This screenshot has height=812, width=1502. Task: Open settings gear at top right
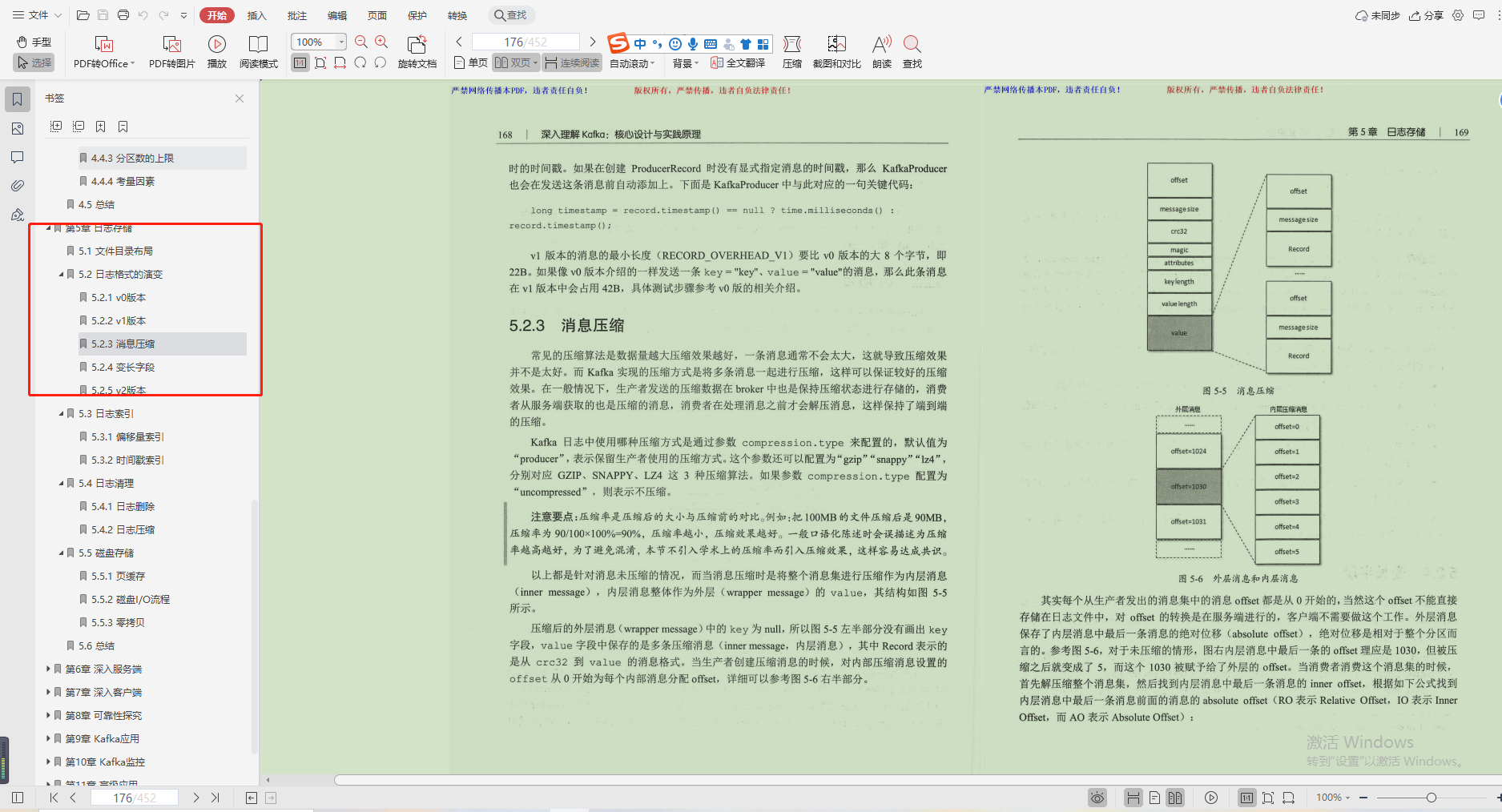[1458, 15]
